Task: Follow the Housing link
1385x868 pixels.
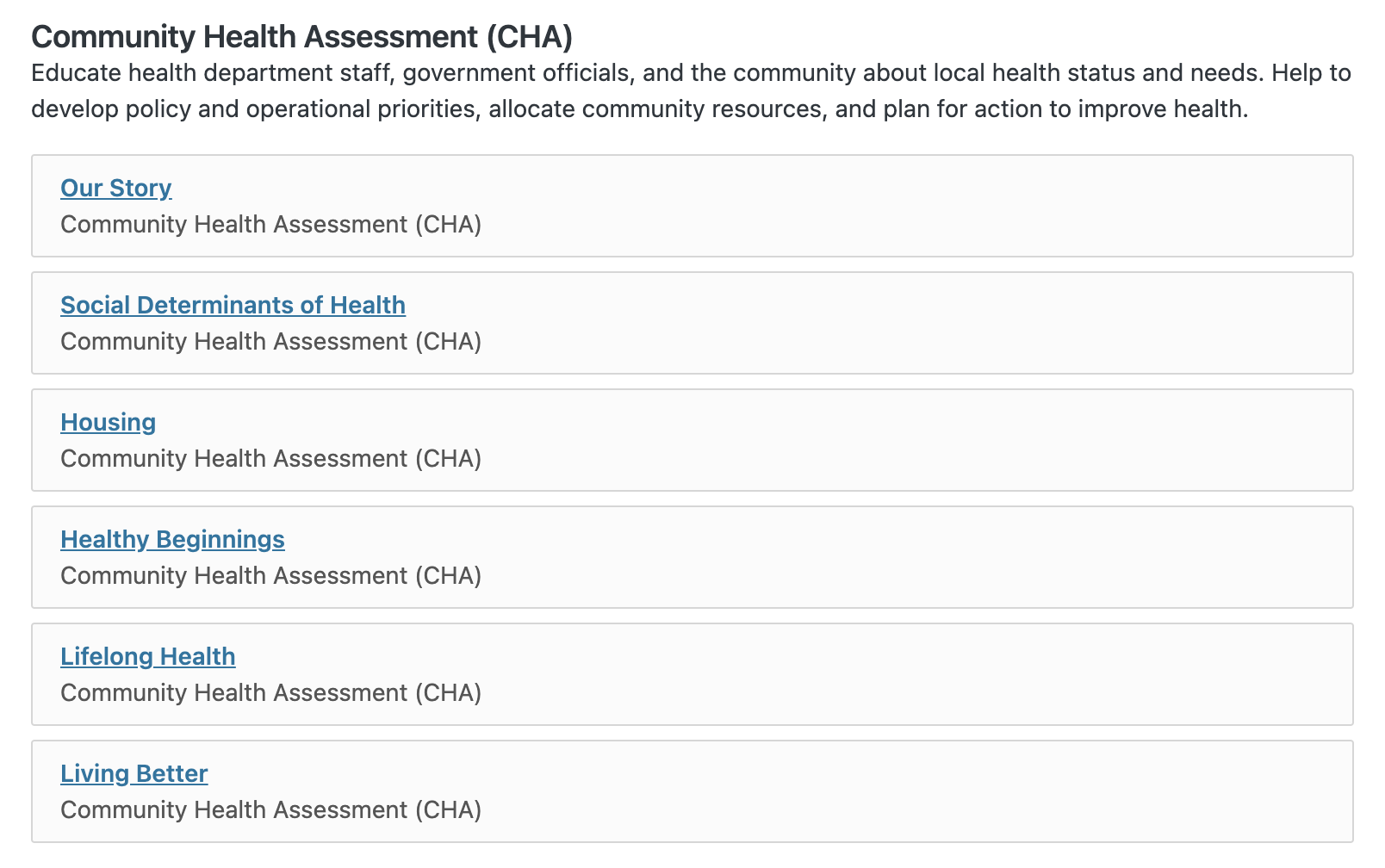Action: tap(108, 422)
